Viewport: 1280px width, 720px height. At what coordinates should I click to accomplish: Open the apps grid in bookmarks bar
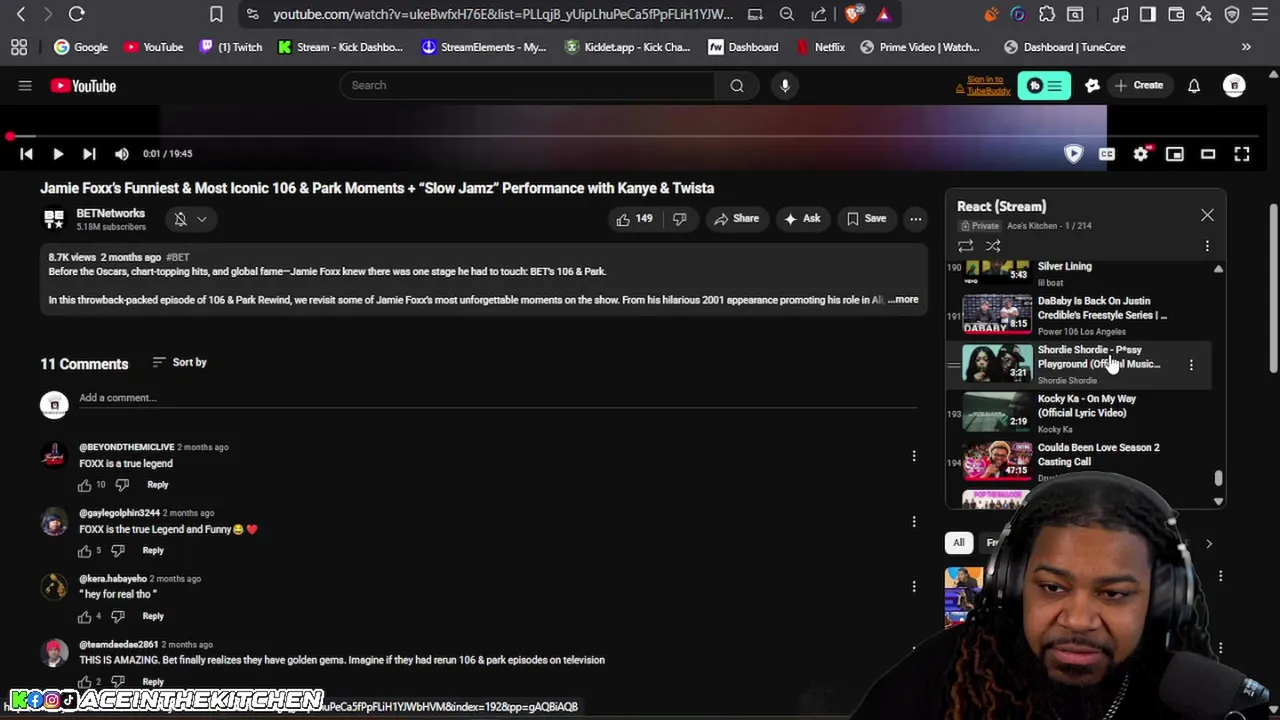point(19,47)
